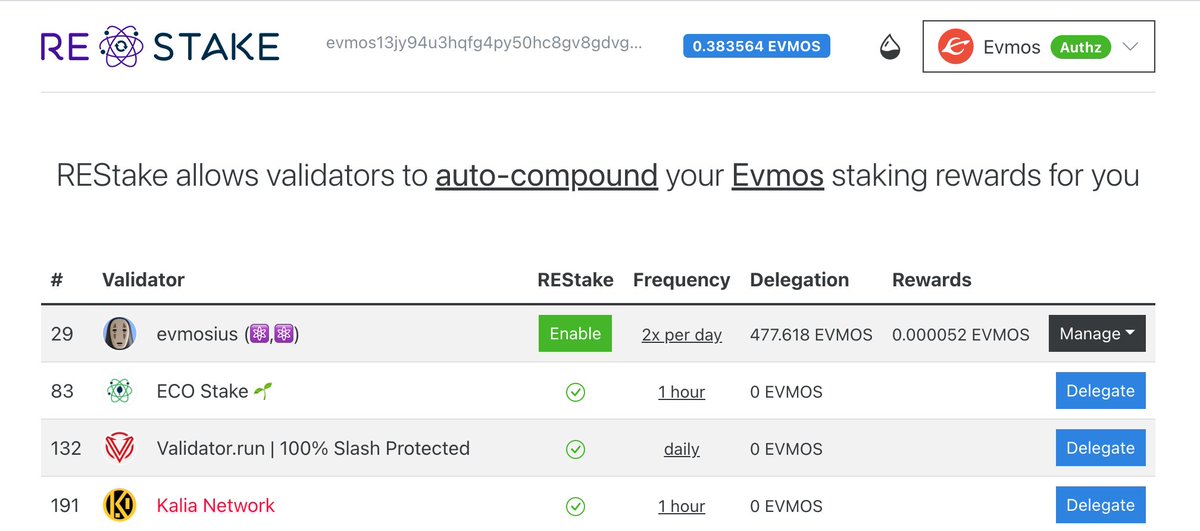Click Kalia Network REStake green checkmark
Image resolution: width=1200 pixels, height=531 pixels.
(575, 506)
